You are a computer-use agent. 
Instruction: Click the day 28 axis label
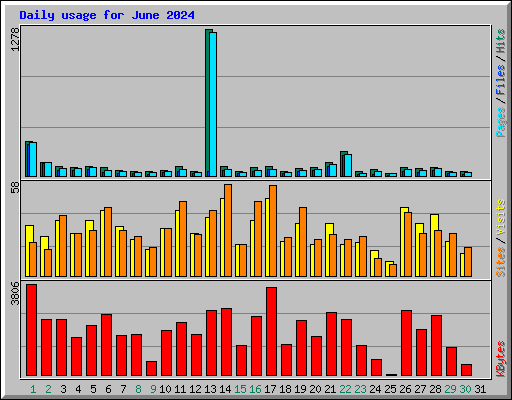435,389
